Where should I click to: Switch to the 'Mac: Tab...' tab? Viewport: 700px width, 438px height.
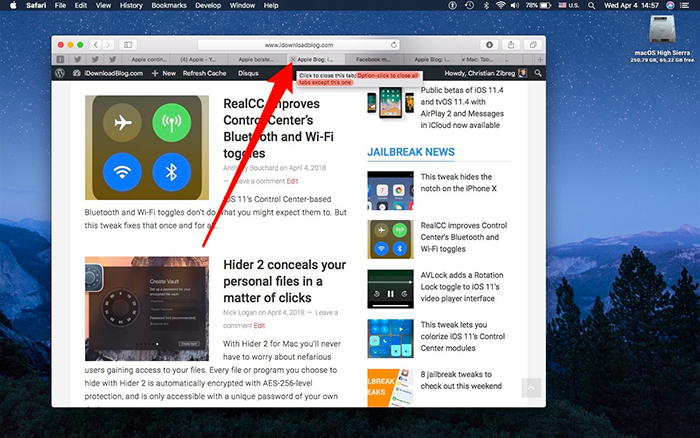click(x=480, y=59)
